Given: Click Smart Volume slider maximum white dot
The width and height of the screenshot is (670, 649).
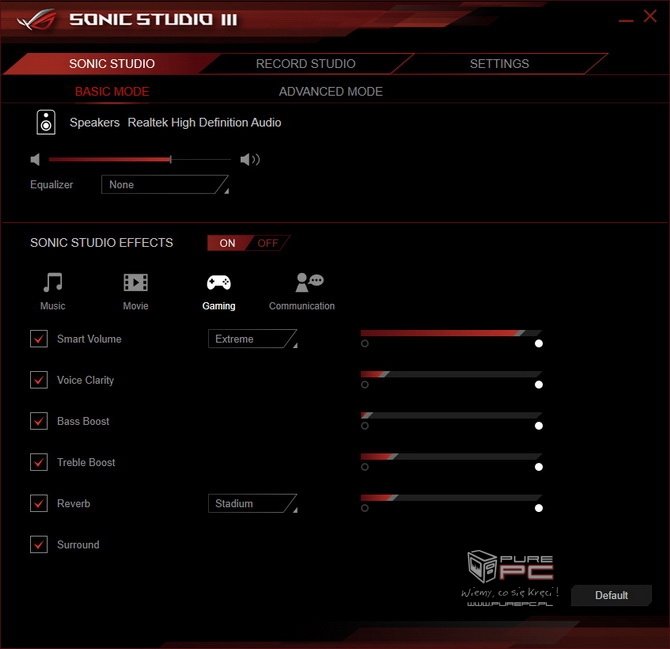Looking at the screenshot, I should coord(539,344).
